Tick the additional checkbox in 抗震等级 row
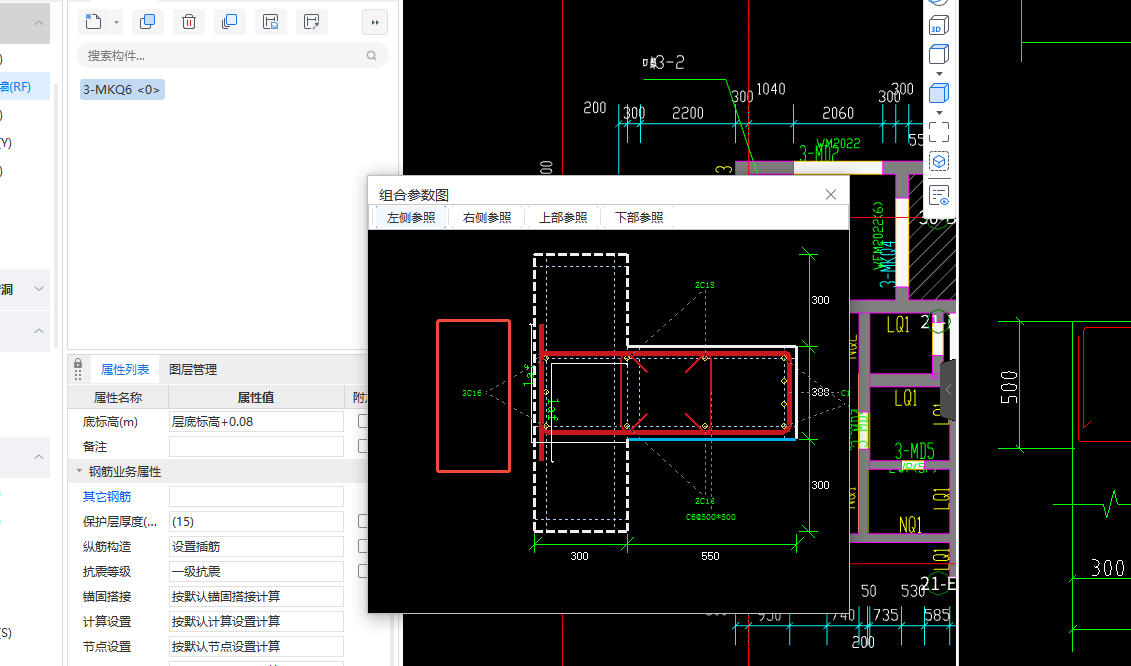1131x666 pixels. click(x=363, y=571)
